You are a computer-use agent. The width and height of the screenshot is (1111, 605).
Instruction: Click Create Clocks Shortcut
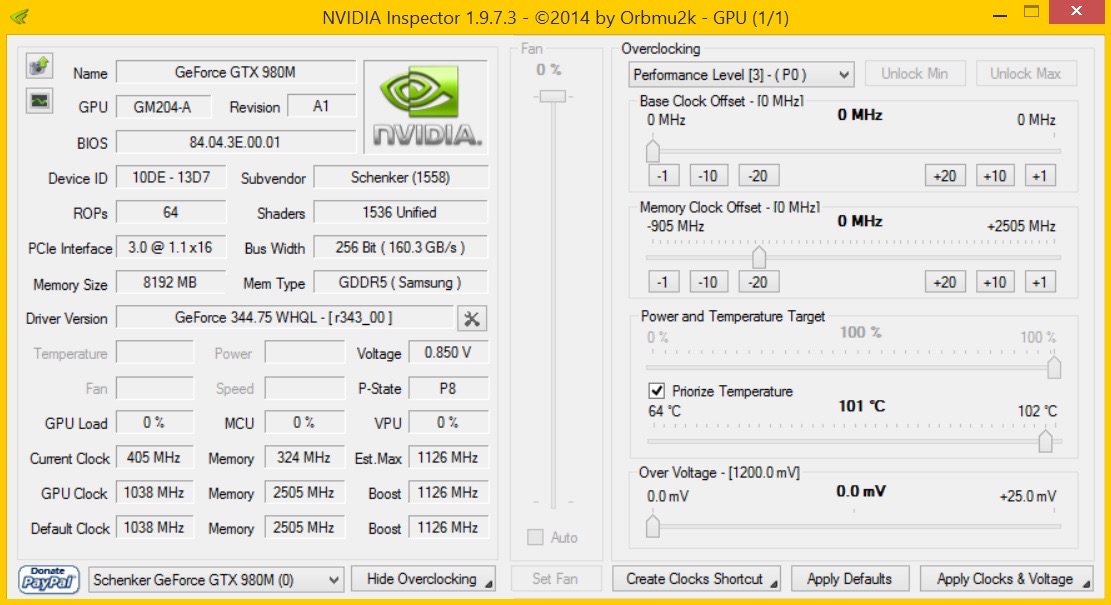[x=695, y=578]
